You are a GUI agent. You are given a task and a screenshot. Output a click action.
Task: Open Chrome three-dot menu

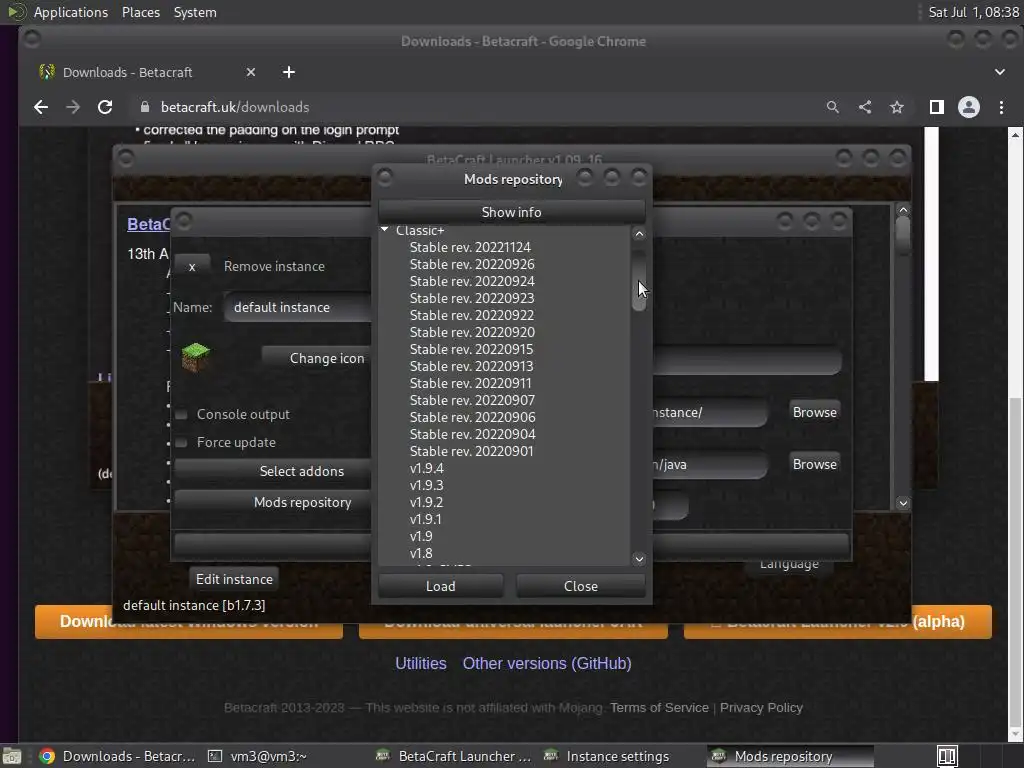pos(1001,107)
